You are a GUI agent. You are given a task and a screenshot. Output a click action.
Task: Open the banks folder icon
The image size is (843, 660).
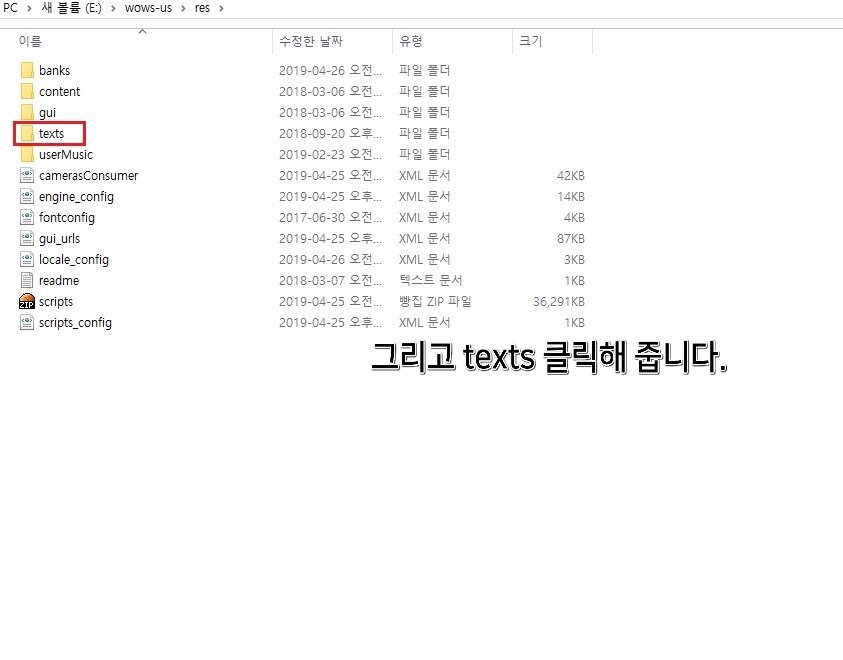[x=27, y=70]
